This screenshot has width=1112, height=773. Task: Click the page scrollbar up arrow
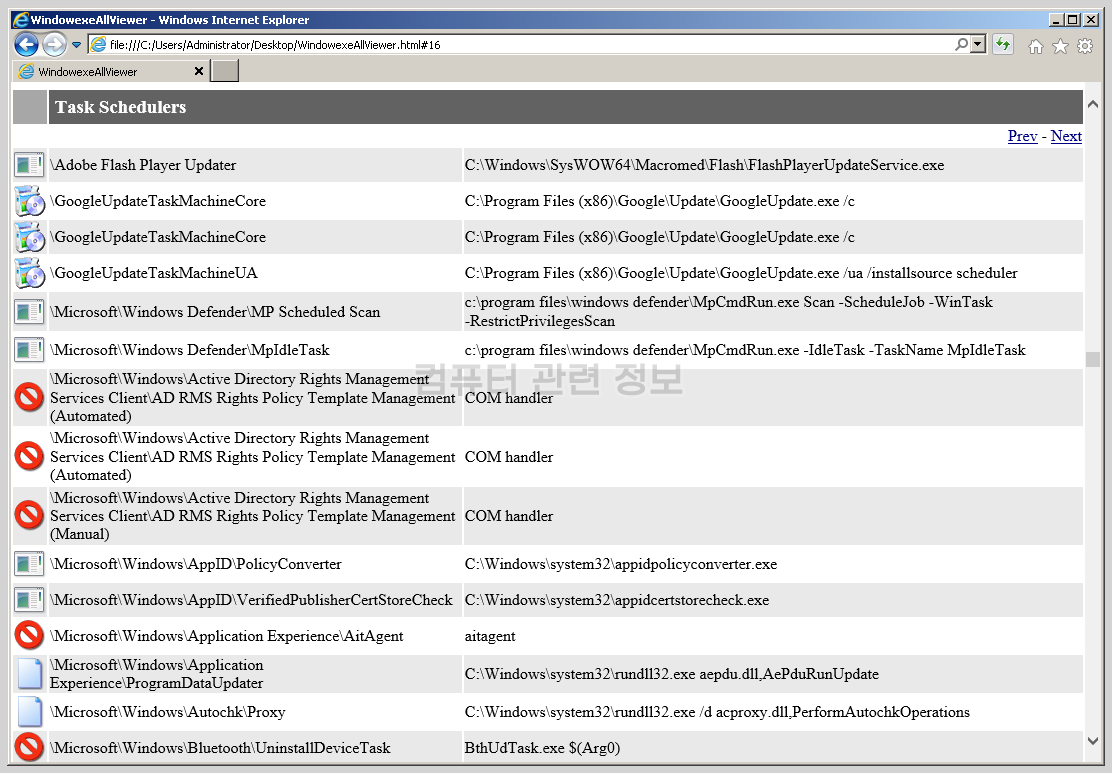(1093, 104)
